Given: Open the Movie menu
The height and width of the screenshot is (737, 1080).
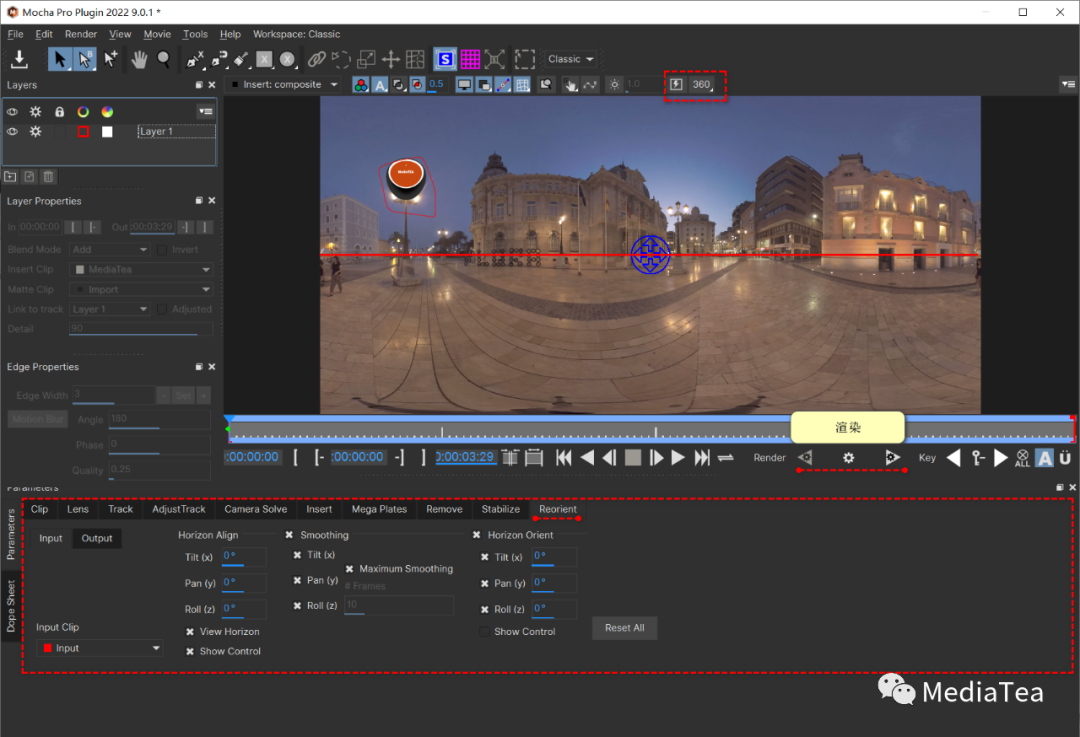Looking at the screenshot, I should coord(157,34).
